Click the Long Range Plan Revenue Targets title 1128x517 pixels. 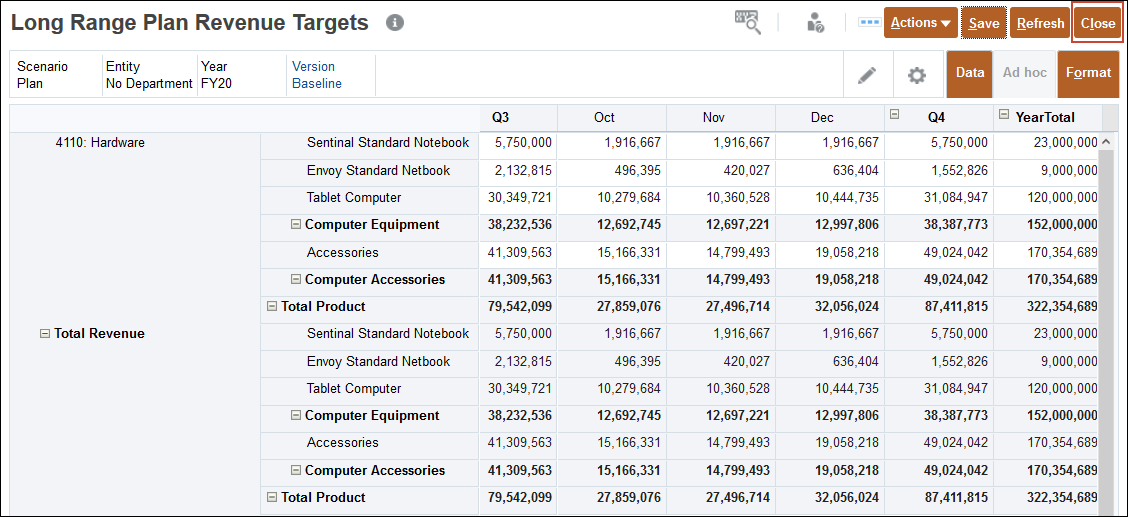click(190, 23)
